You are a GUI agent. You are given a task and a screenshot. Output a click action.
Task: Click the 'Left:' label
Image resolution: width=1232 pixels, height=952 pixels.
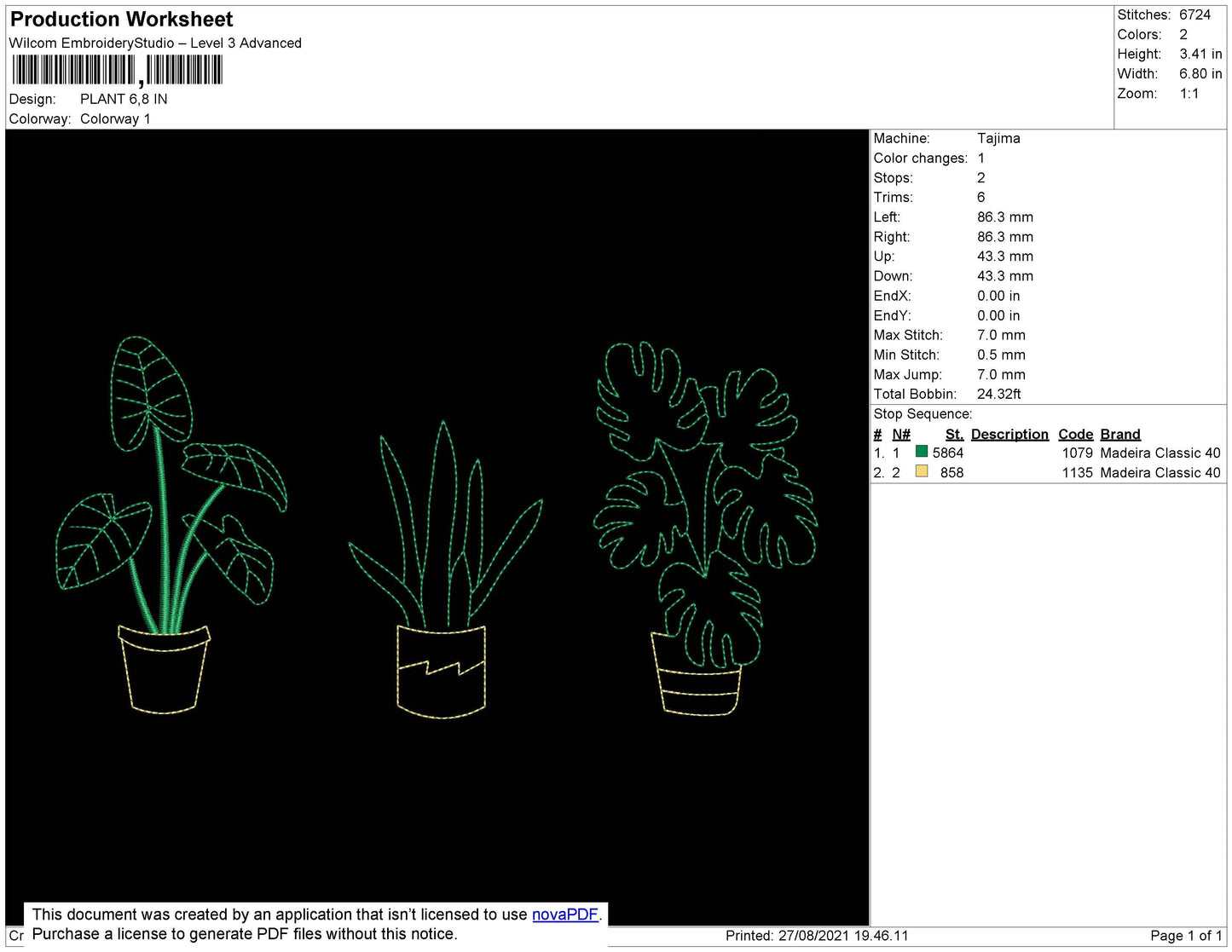[887, 216]
